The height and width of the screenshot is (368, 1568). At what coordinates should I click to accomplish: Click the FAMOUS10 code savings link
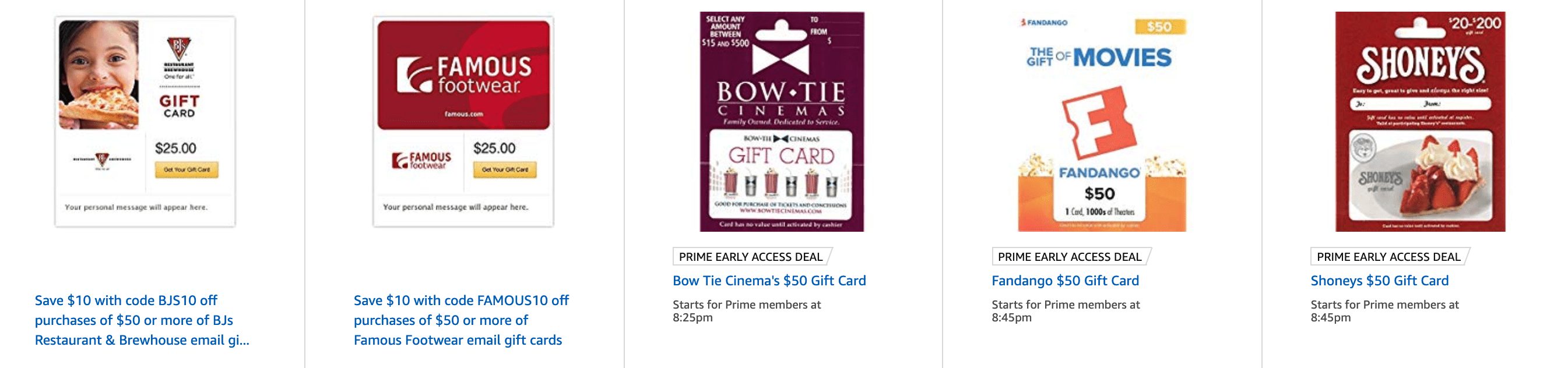461,321
